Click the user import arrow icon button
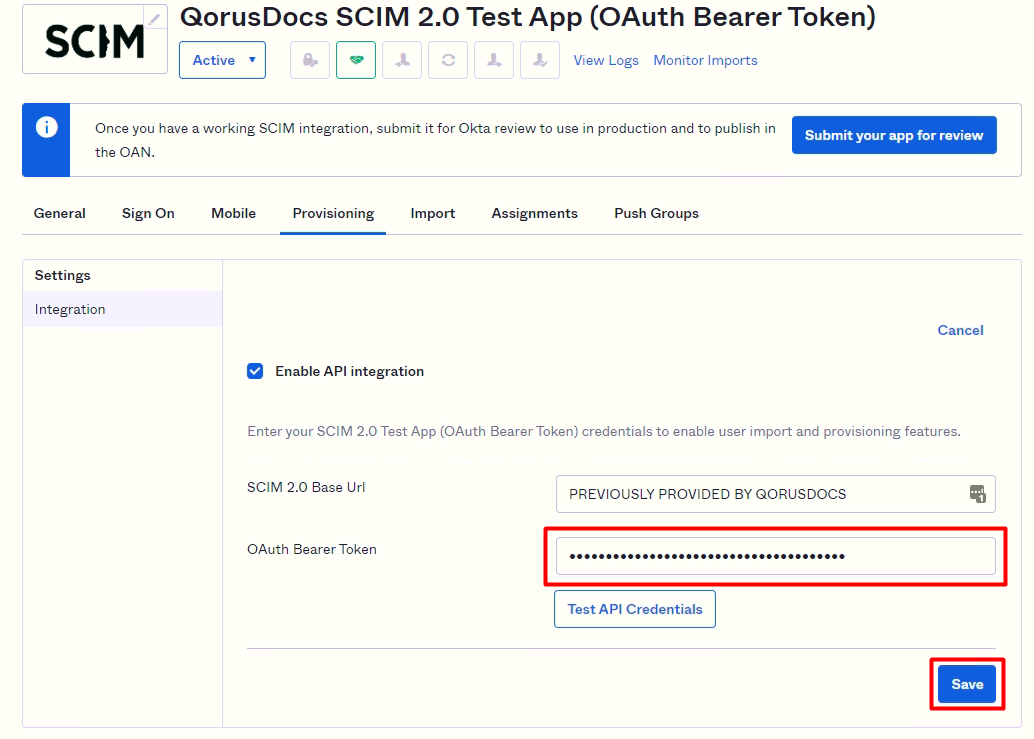Viewport: 1034px width, 739px height. point(402,60)
